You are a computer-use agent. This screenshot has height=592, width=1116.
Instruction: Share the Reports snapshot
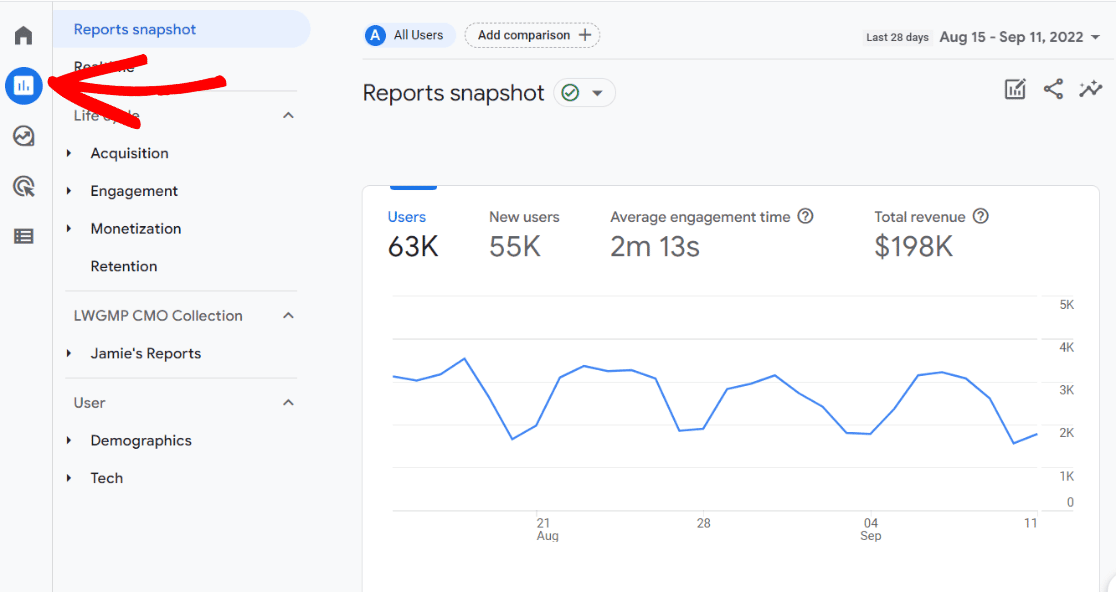pos(1053,89)
